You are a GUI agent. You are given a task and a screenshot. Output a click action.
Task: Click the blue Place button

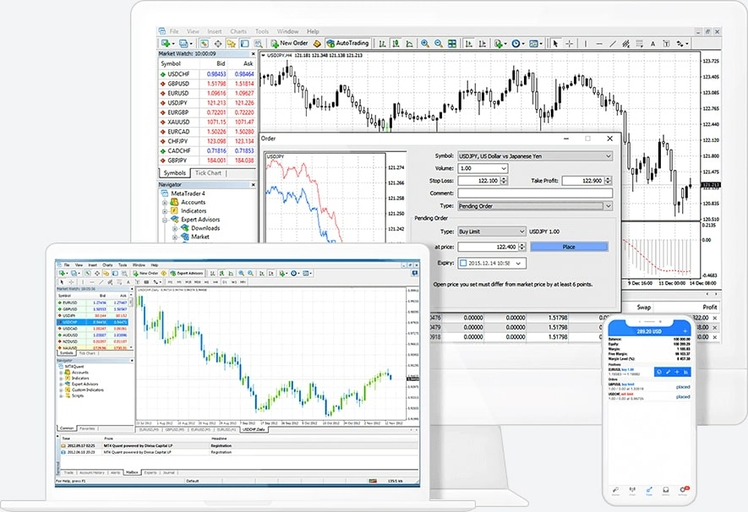coord(569,247)
